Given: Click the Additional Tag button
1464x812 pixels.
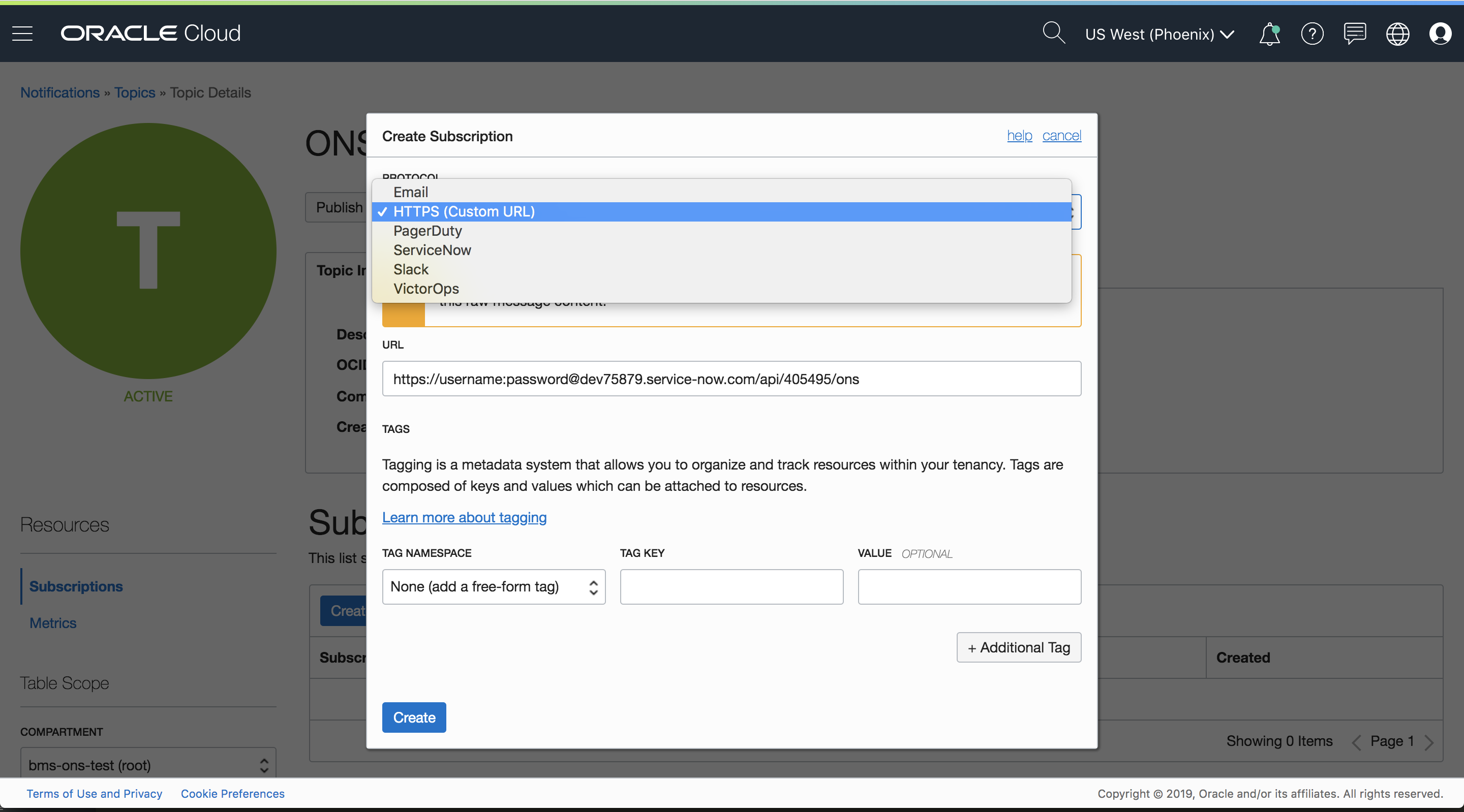Looking at the screenshot, I should point(1018,647).
